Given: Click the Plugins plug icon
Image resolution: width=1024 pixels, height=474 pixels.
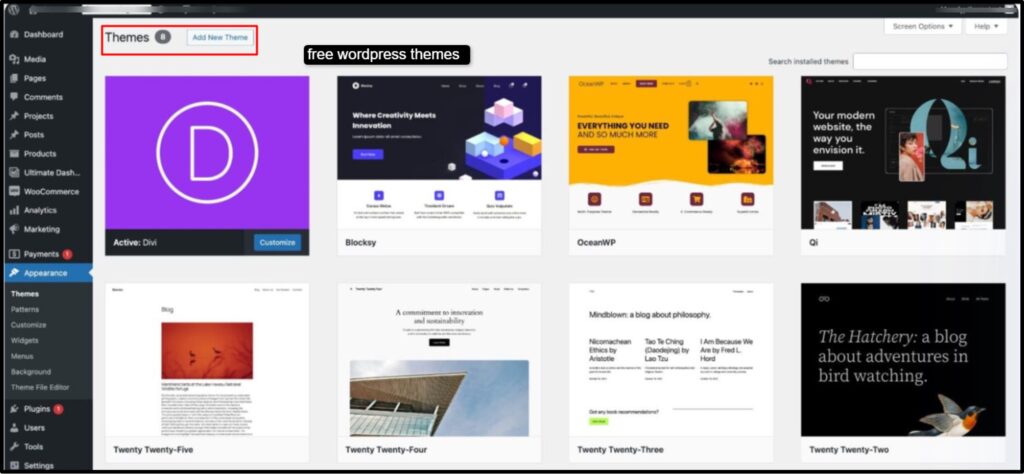Looking at the screenshot, I should [x=14, y=409].
